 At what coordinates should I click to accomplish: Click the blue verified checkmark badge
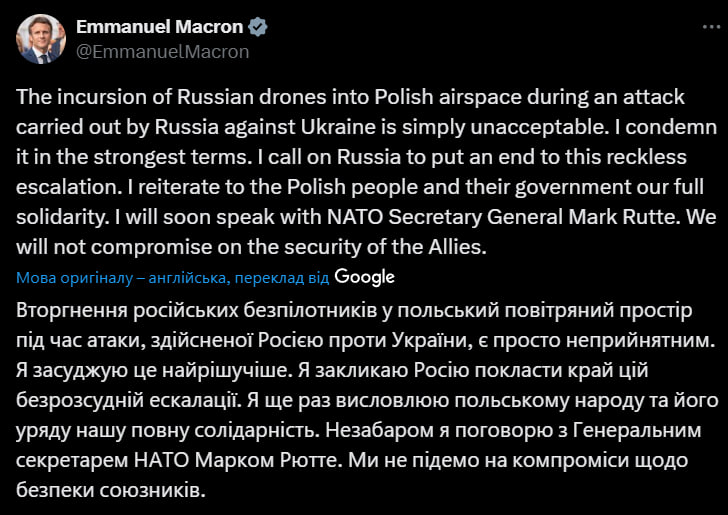click(x=255, y=26)
